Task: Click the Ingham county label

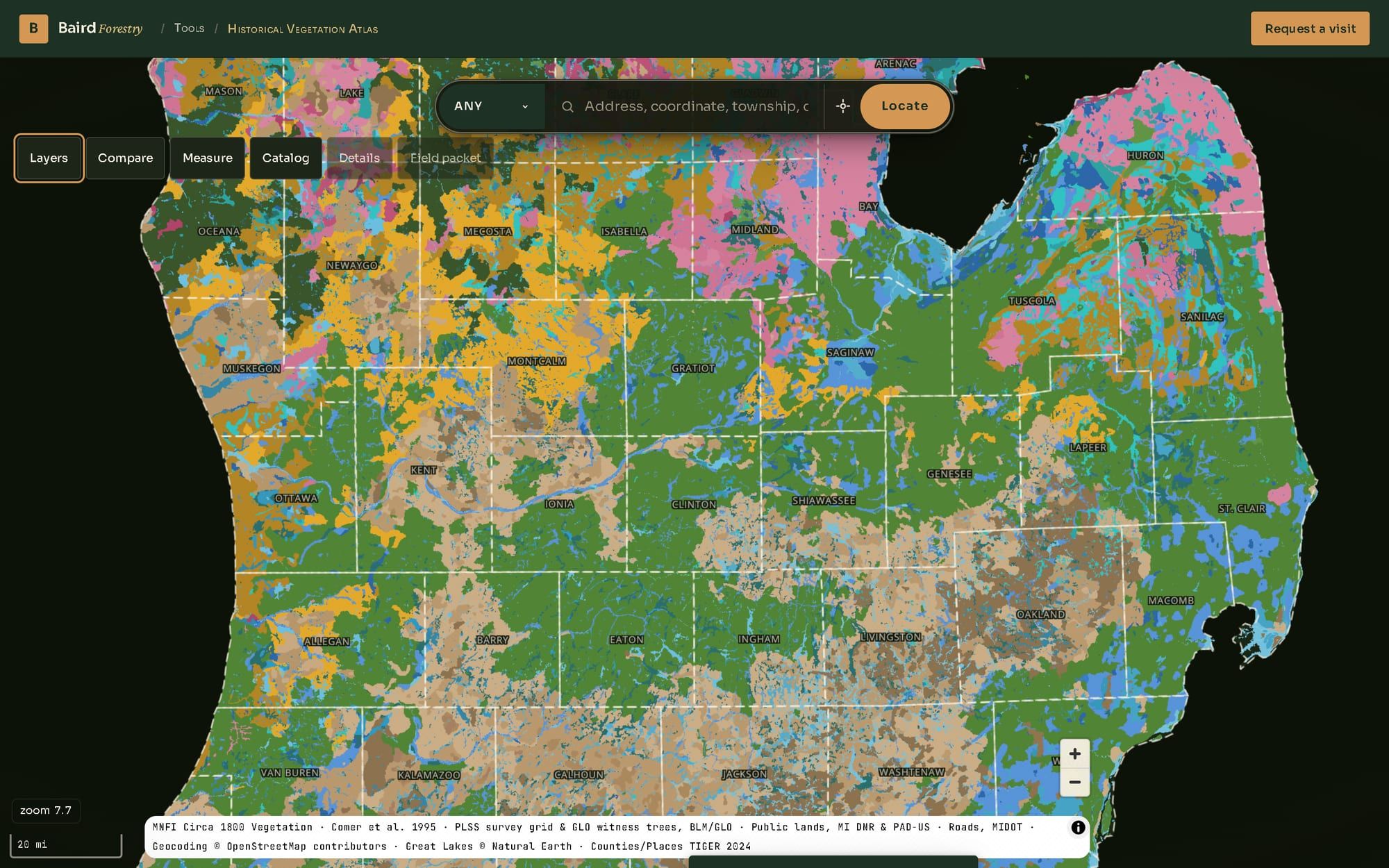Action: [758, 639]
